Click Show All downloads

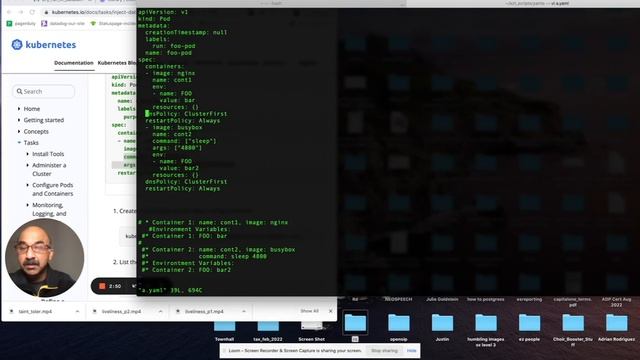coord(309,311)
